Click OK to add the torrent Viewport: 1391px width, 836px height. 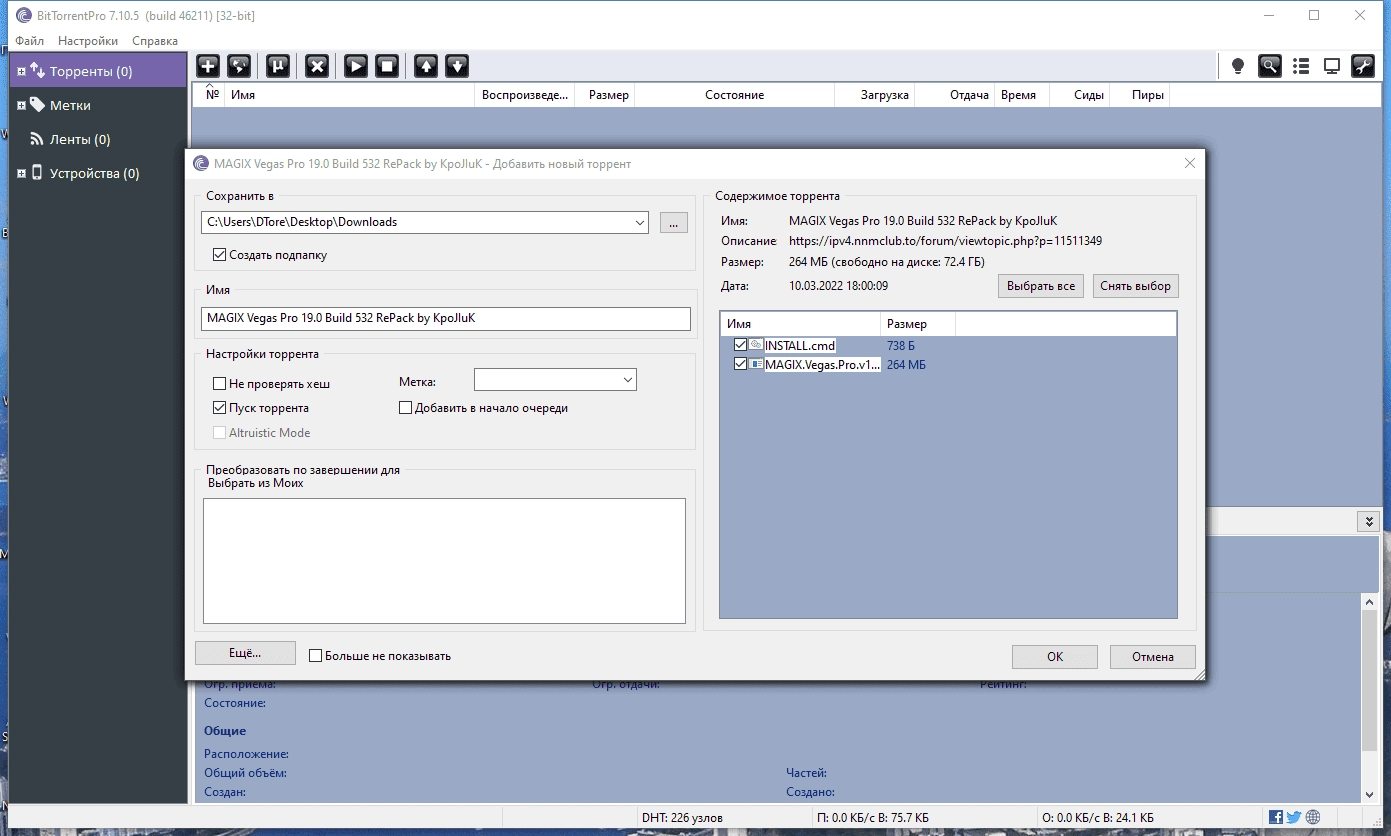pos(1055,657)
